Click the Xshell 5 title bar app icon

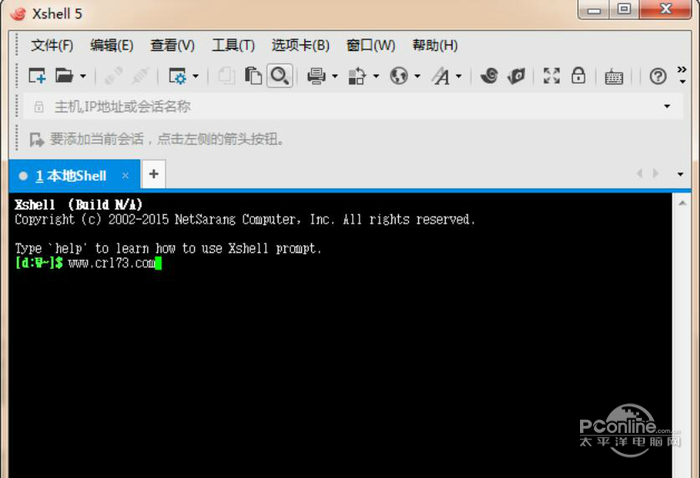pyautogui.click(x=18, y=14)
